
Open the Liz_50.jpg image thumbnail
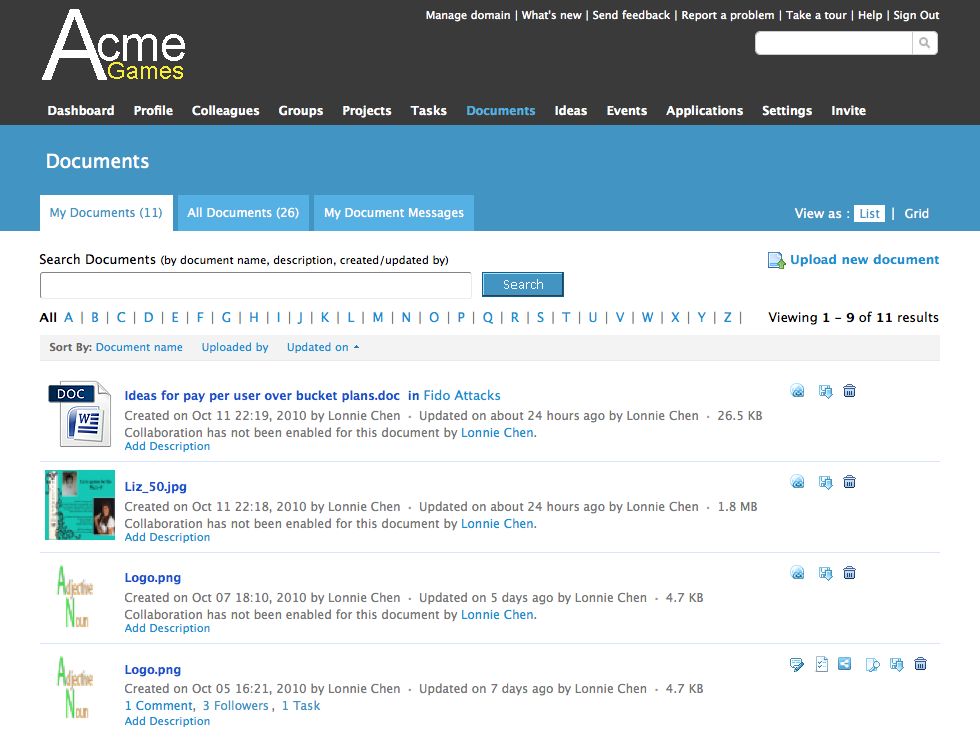[80, 505]
